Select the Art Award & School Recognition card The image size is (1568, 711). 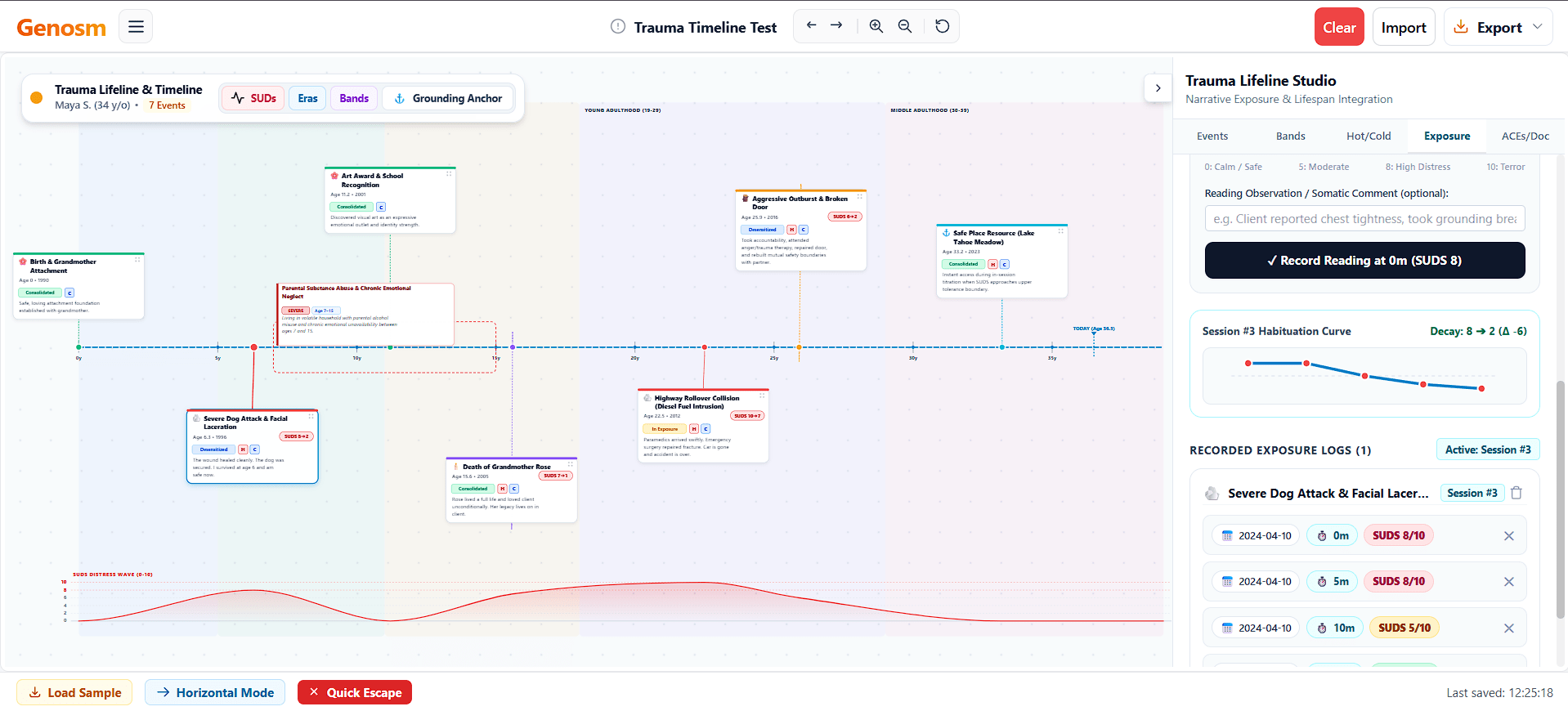(x=390, y=200)
